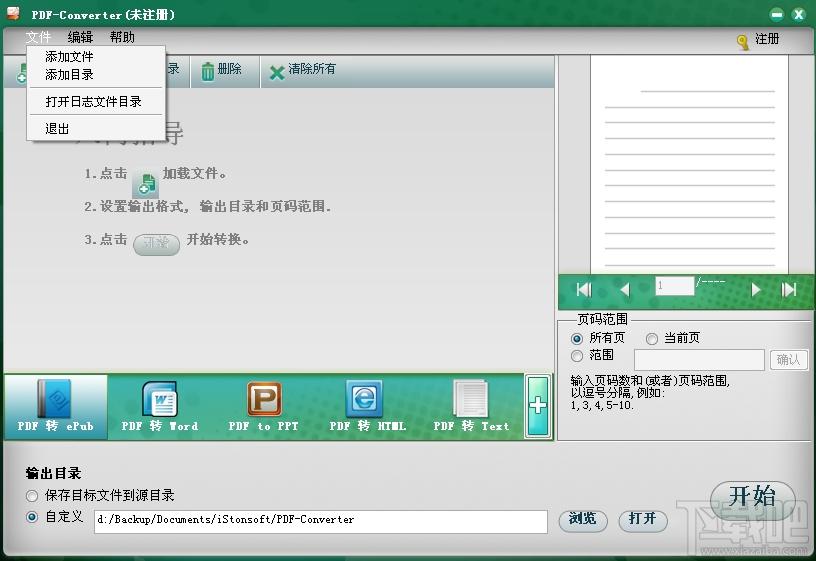Select the 所有页 radio button

[x=577, y=339]
